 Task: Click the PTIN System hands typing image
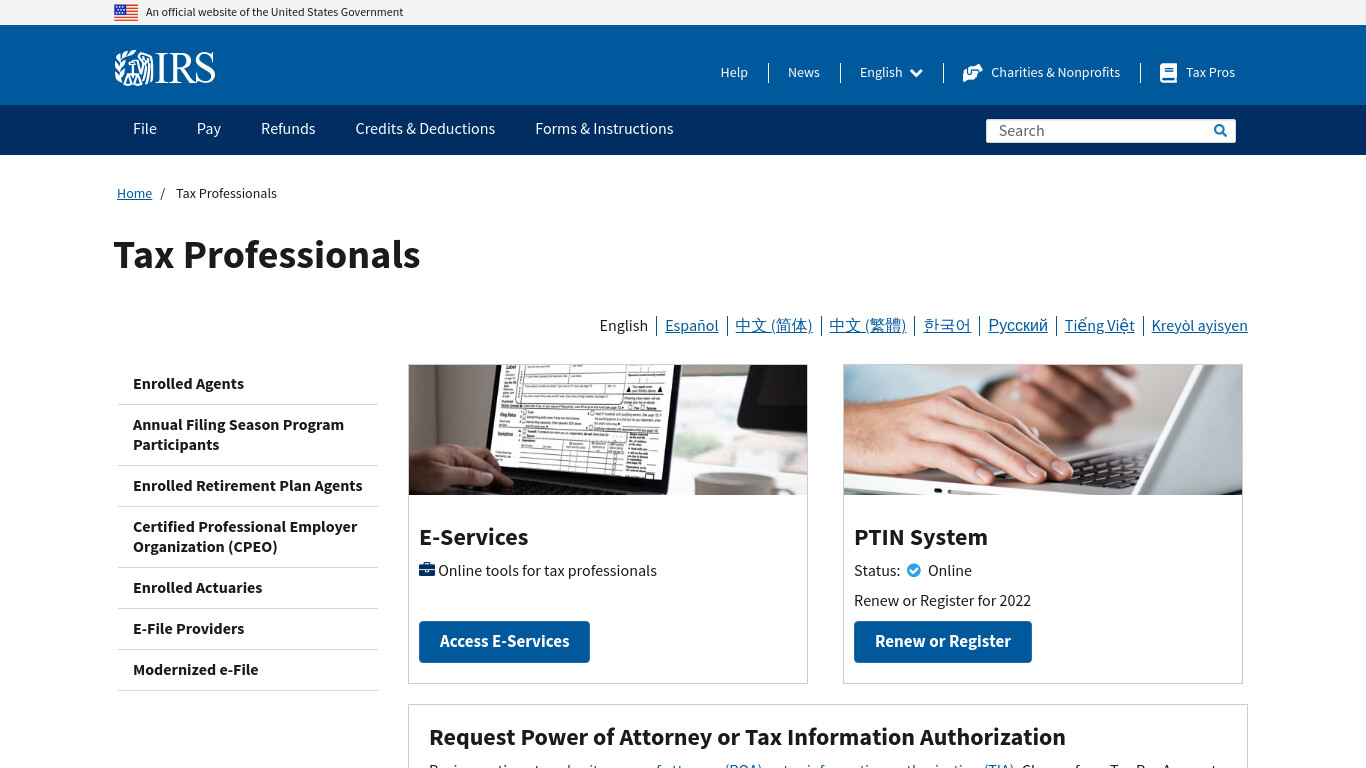pyautogui.click(x=1043, y=430)
